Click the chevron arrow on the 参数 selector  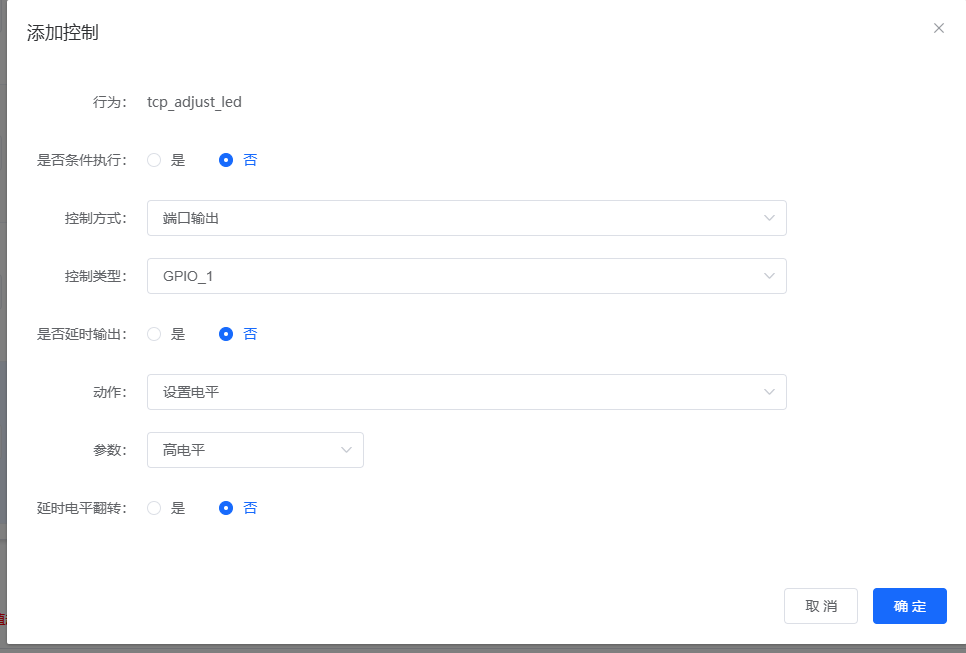coord(347,450)
